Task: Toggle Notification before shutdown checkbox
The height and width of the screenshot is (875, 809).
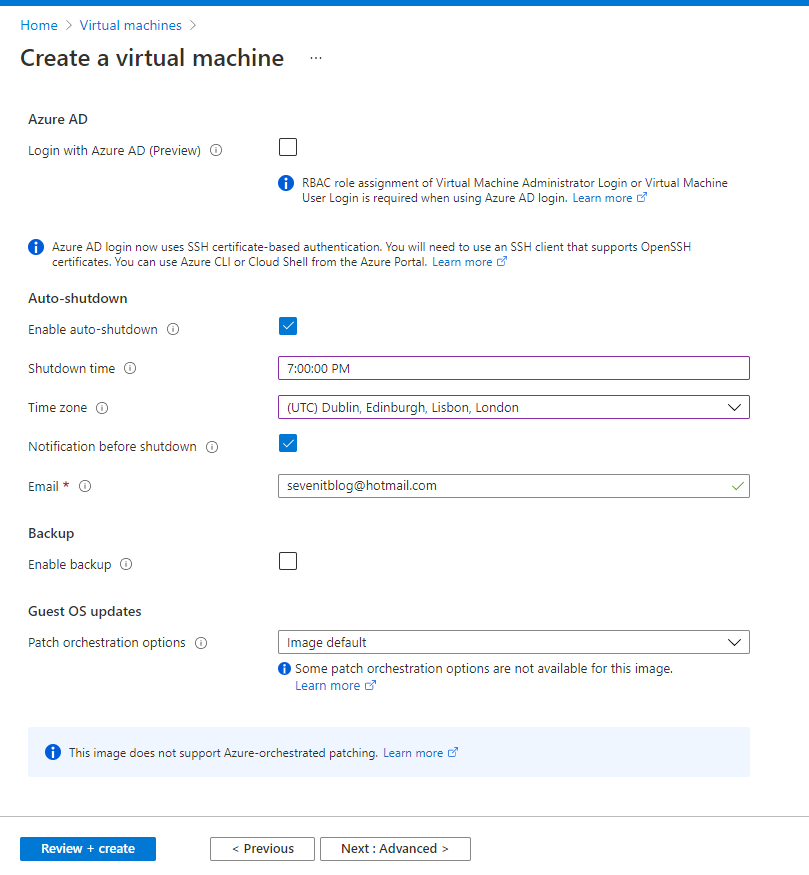Action: [x=288, y=443]
